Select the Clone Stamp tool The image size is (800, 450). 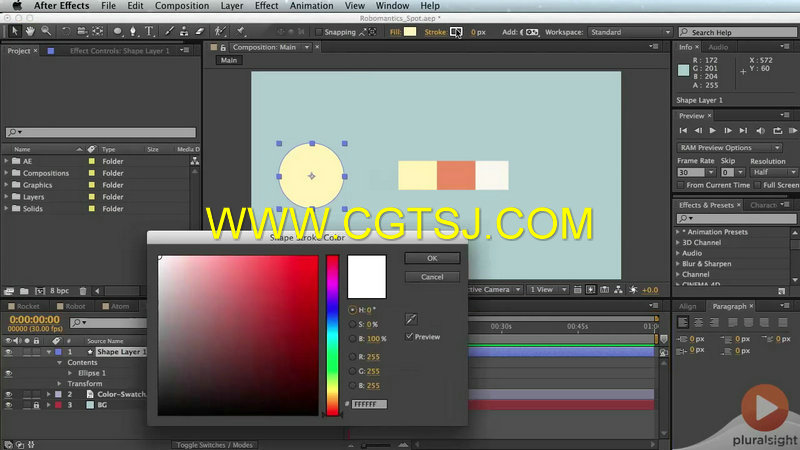[x=184, y=31]
